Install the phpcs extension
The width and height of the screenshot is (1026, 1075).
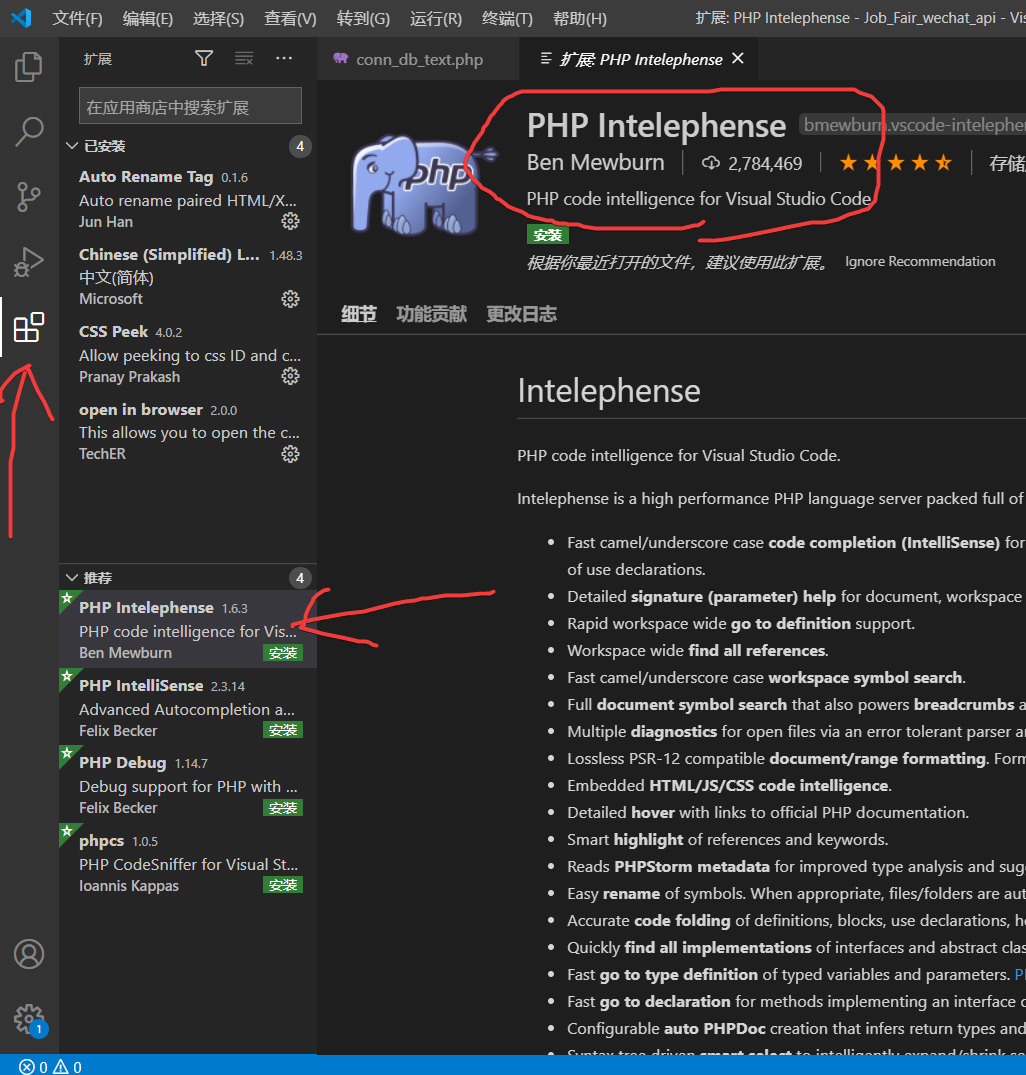coord(282,885)
